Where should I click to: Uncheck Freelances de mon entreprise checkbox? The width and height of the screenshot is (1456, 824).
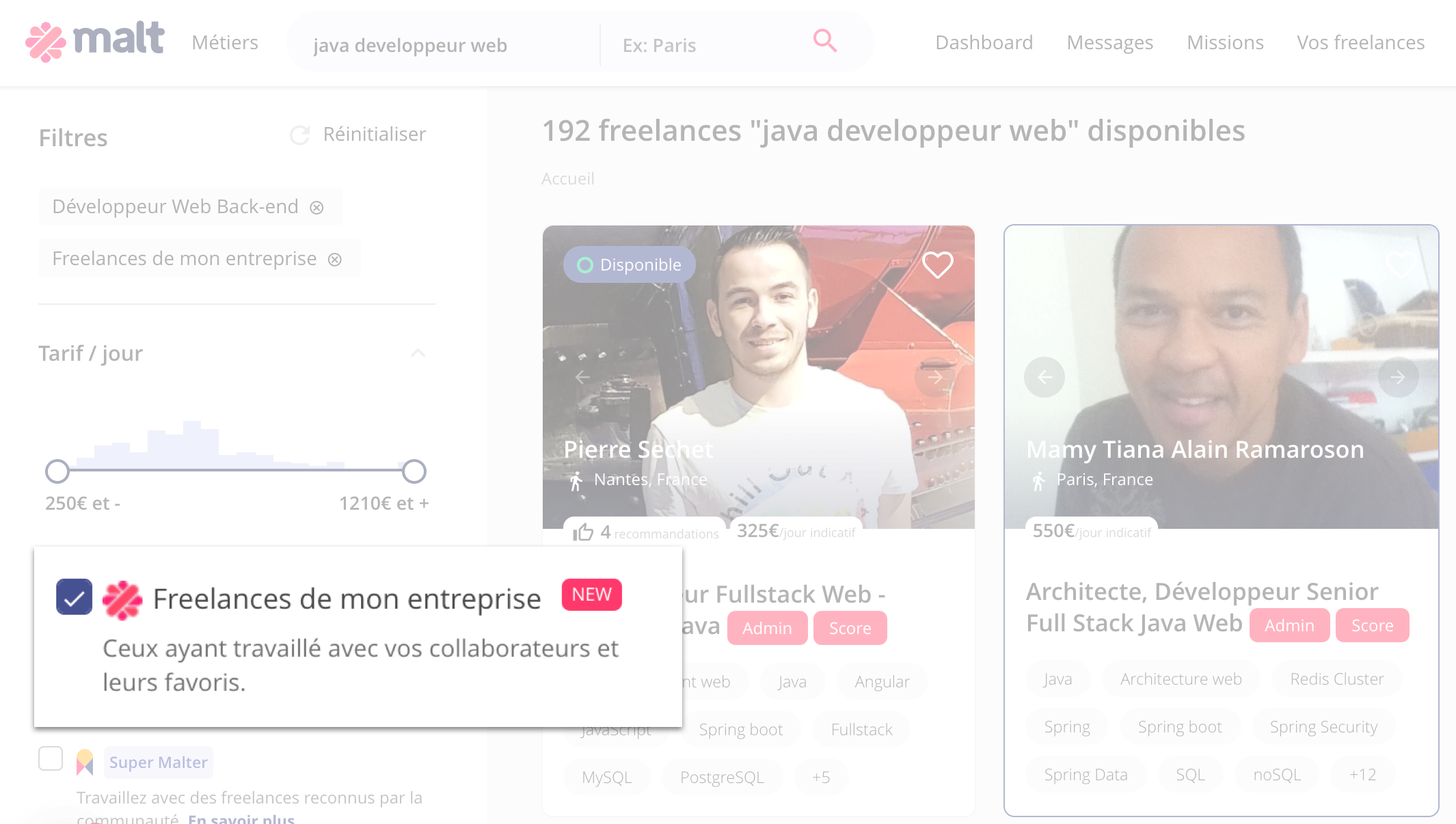[x=74, y=596]
